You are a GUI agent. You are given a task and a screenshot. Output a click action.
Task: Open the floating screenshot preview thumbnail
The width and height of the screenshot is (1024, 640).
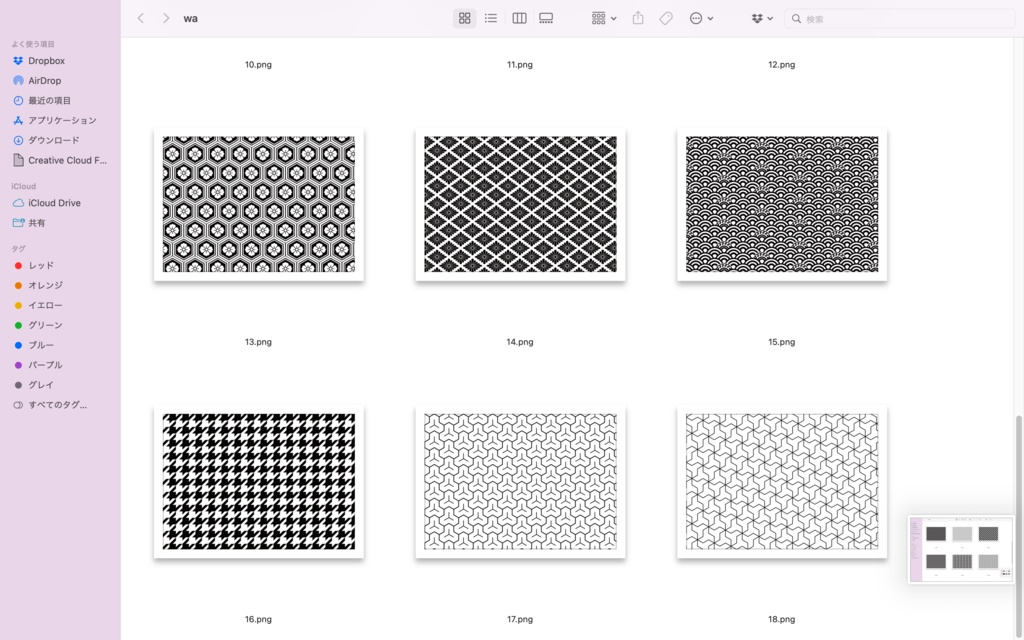[961, 549]
